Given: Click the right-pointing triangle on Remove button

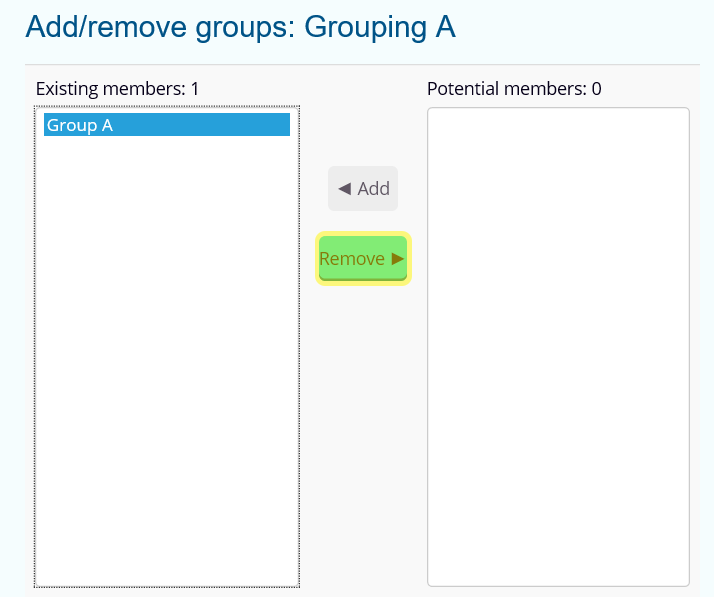Looking at the screenshot, I should (x=398, y=259).
